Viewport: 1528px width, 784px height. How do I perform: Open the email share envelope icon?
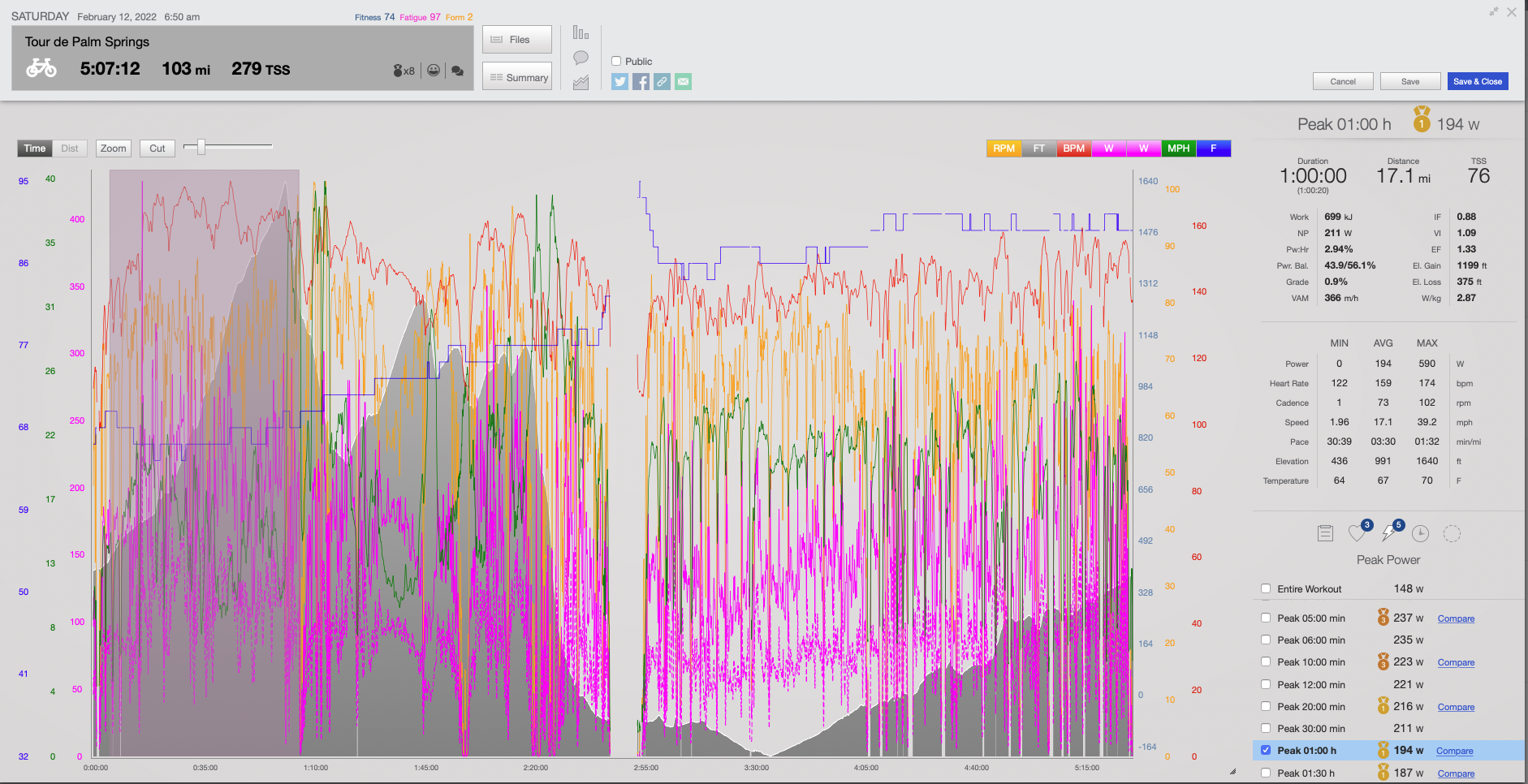683,81
